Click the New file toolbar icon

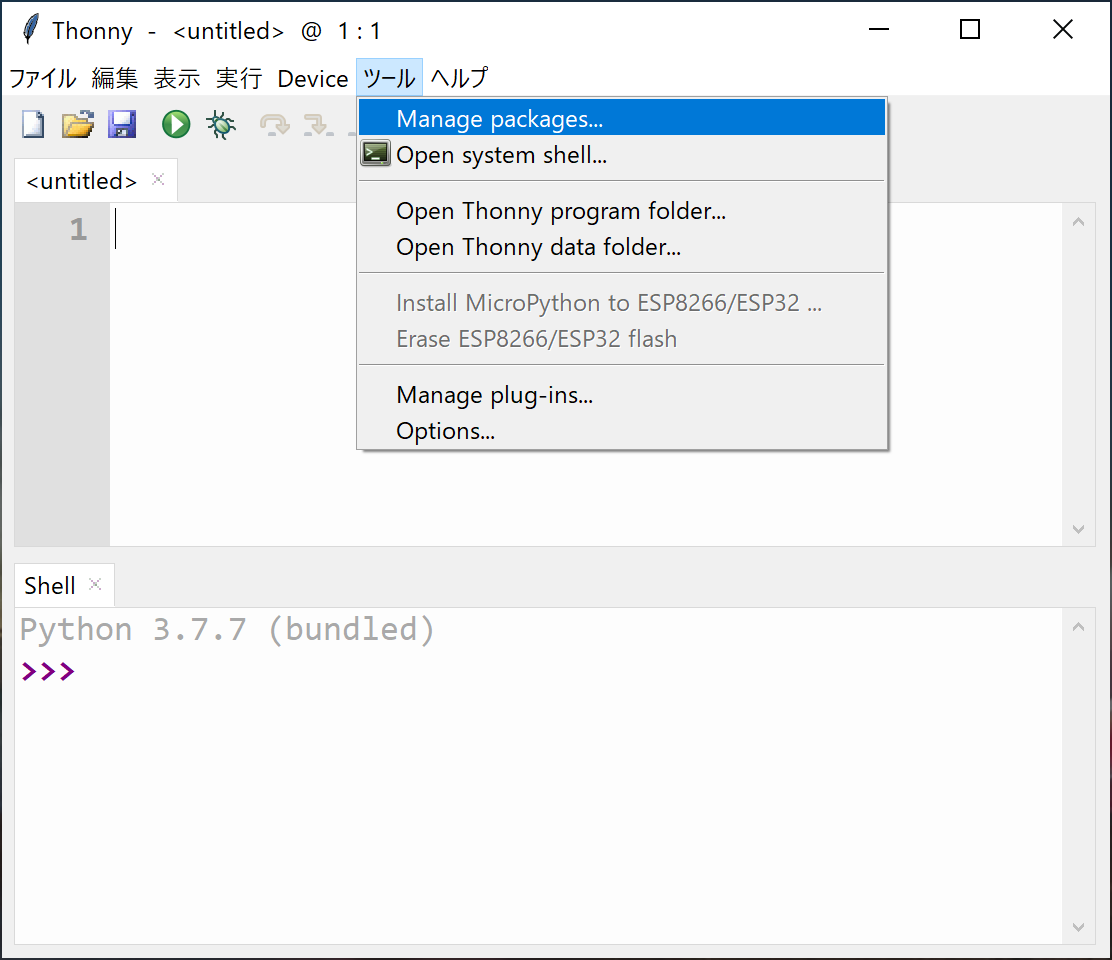(x=33, y=125)
